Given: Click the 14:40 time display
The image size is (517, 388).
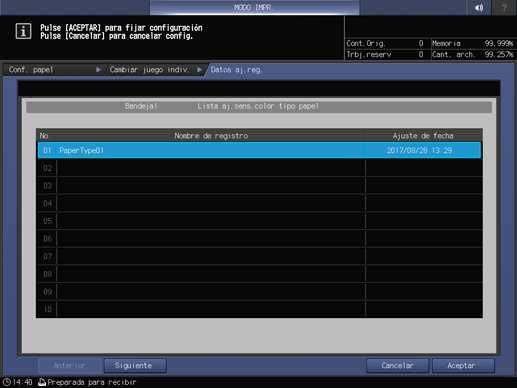Looking at the screenshot, I should coord(22,382).
